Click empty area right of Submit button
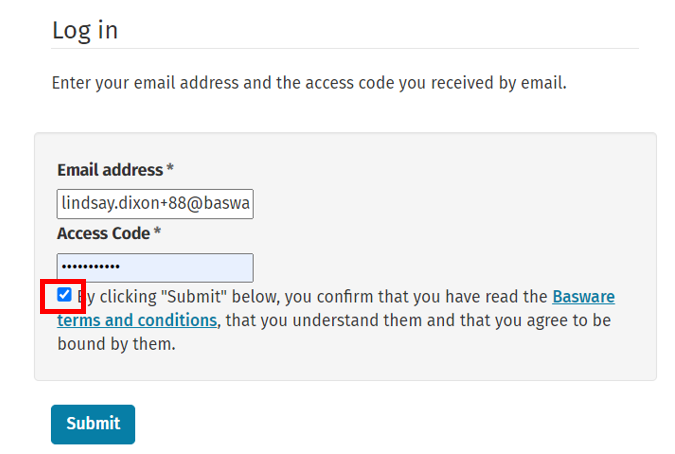 387,424
